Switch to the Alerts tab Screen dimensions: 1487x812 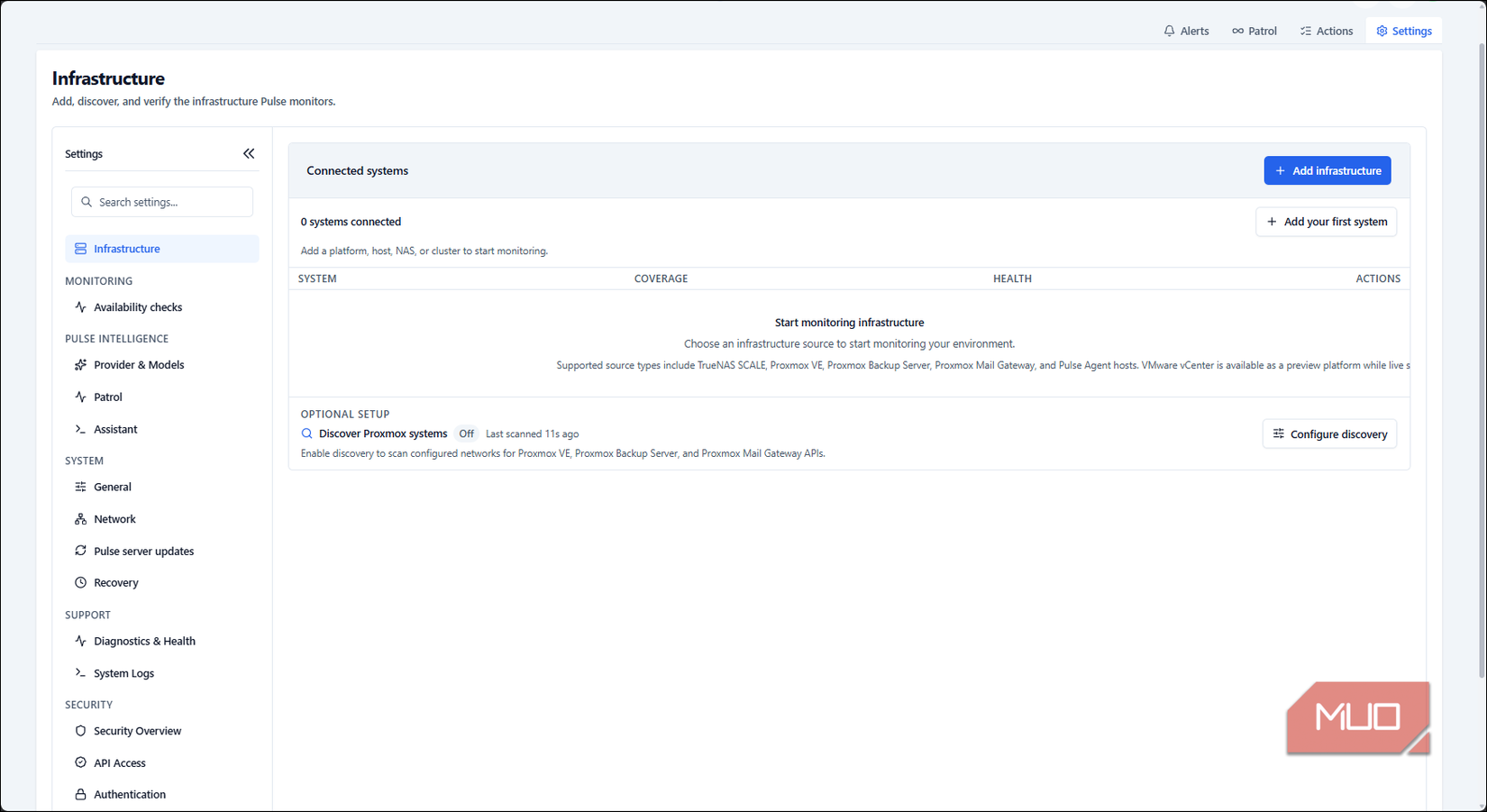(1186, 31)
